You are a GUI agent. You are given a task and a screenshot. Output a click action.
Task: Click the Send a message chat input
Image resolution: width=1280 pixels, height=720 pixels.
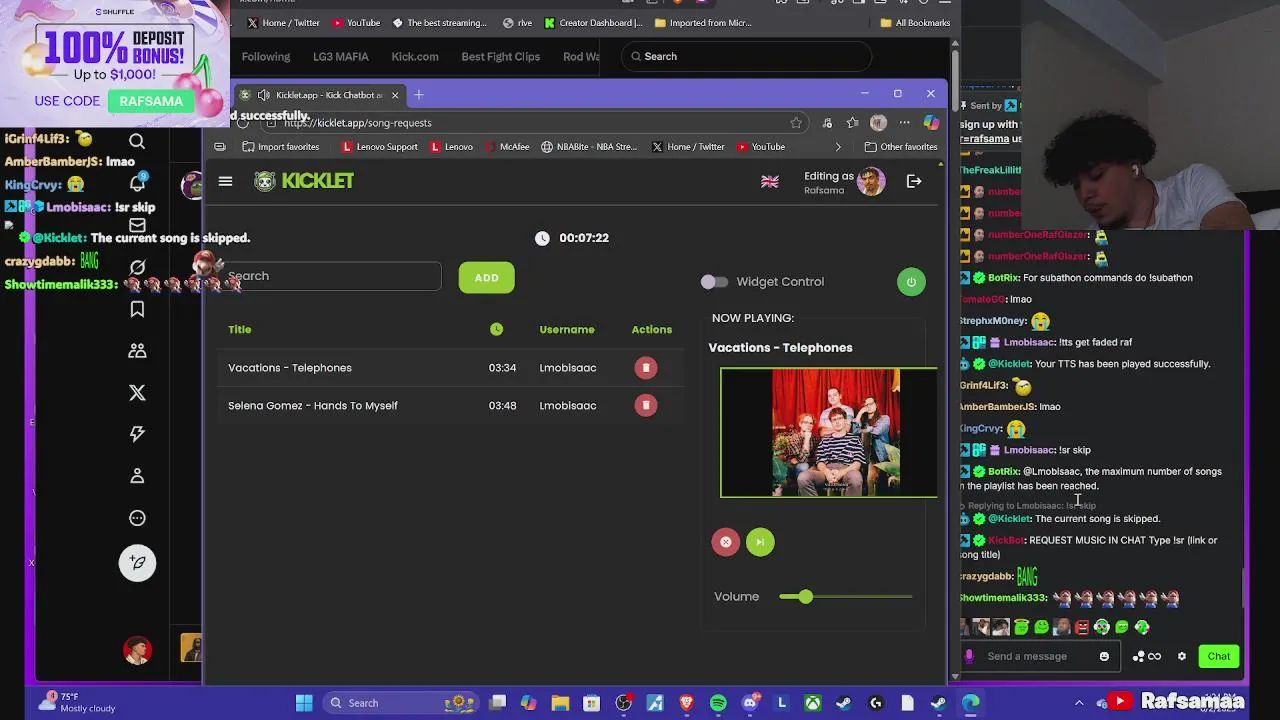[x=1040, y=657]
